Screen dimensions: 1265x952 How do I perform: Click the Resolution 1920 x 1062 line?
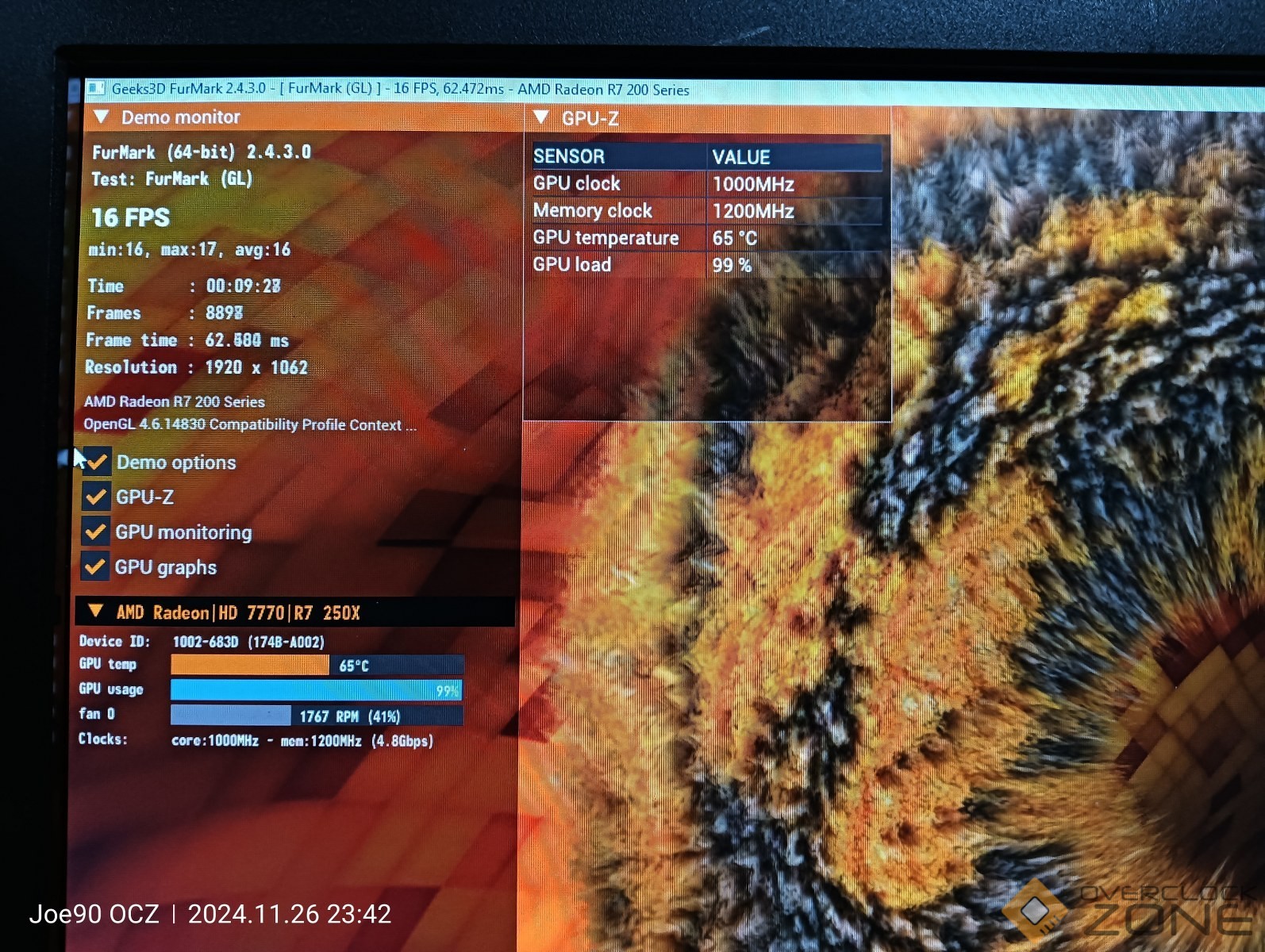pyautogui.click(x=196, y=367)
